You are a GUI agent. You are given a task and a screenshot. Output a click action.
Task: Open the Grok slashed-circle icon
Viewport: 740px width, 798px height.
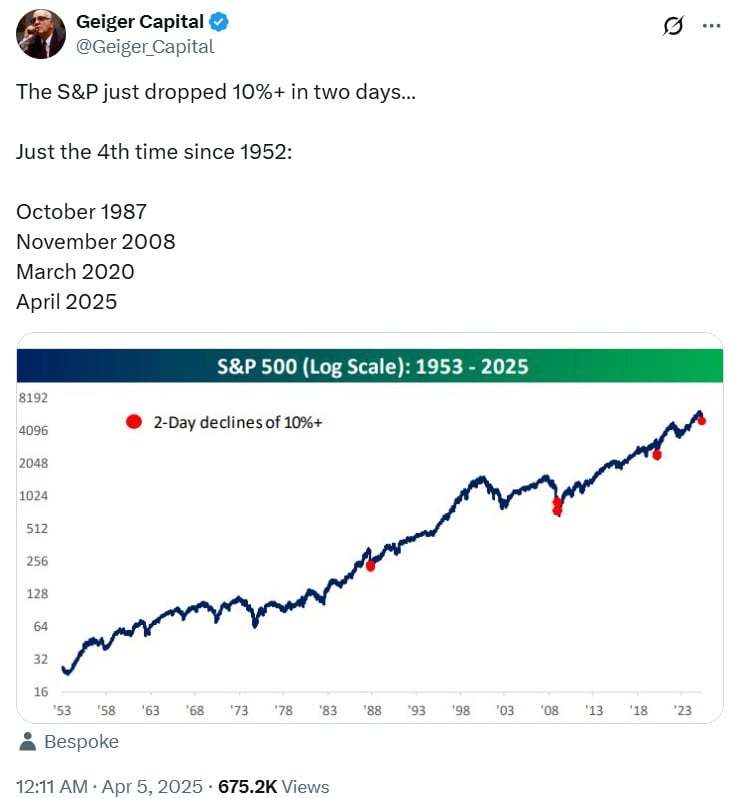[x=673, y=25]
